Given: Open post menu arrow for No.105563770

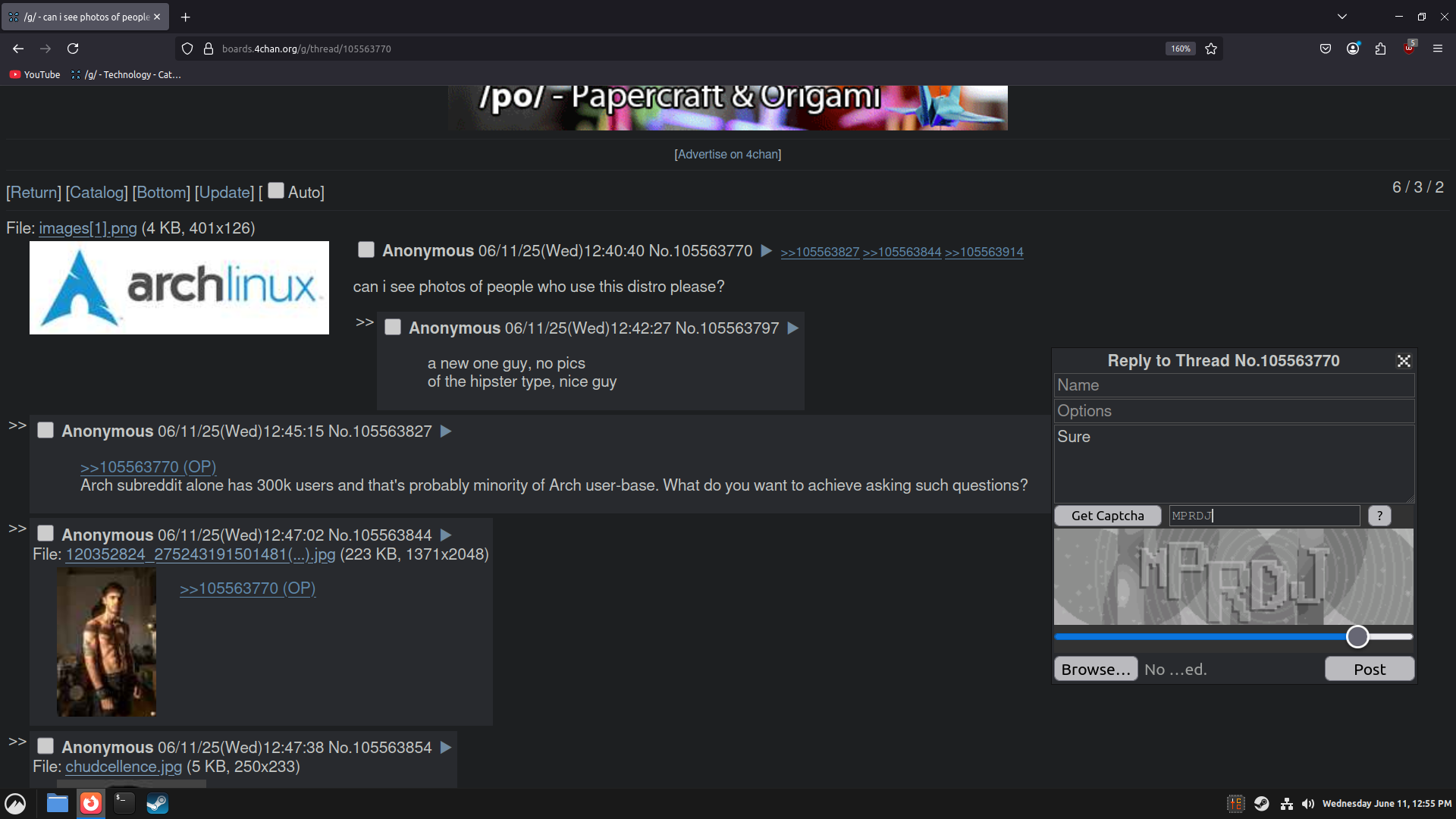Looking at the screenshot, I should point(767,250).
